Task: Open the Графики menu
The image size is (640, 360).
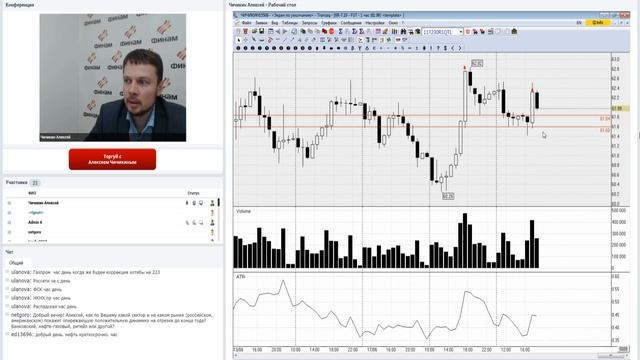Action: [x=329, y=23]
